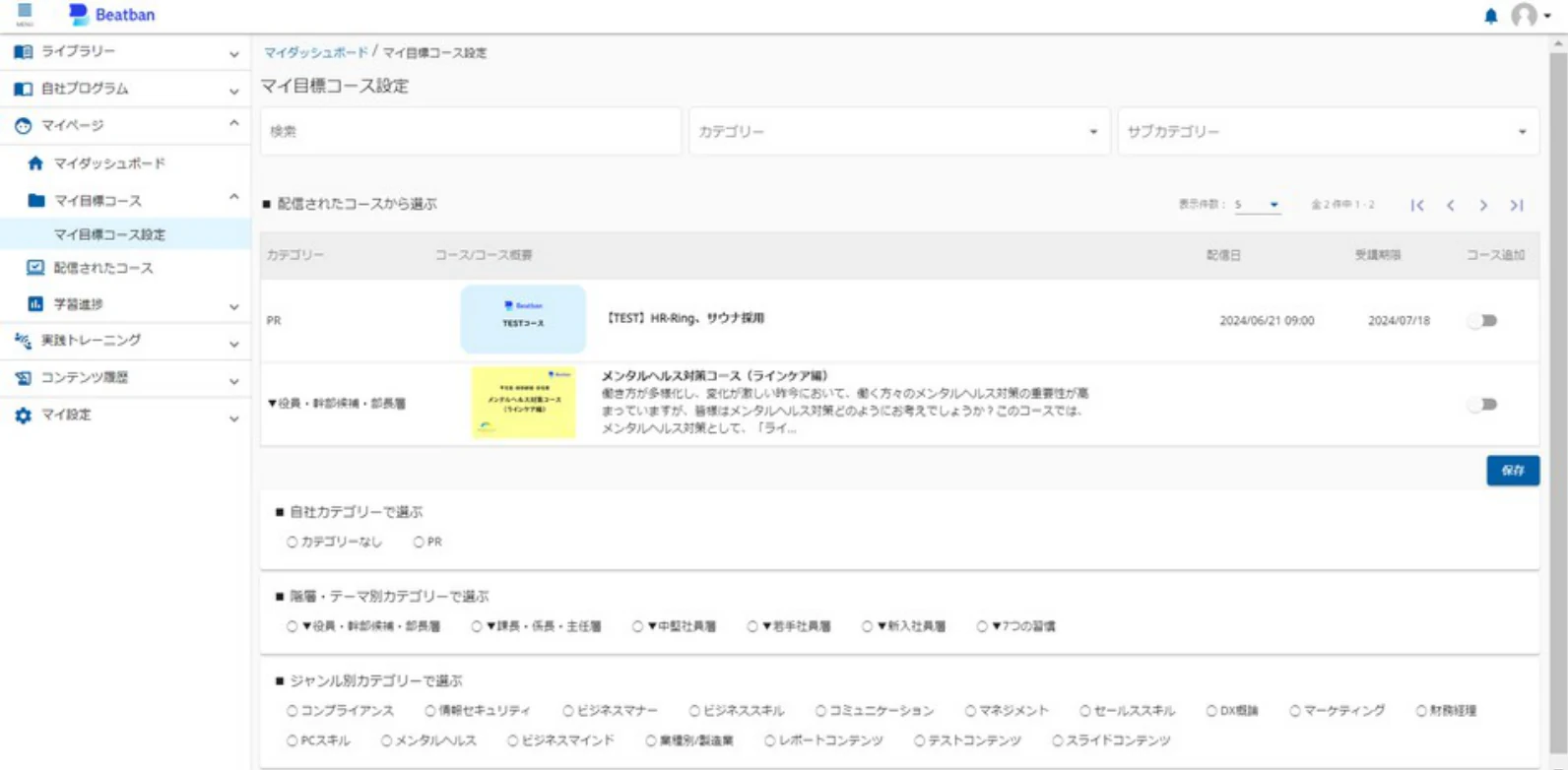Click the ライブラリー book icon
Image resolution: width=1568 pixels, height=770 pixels.
point(24,51)
